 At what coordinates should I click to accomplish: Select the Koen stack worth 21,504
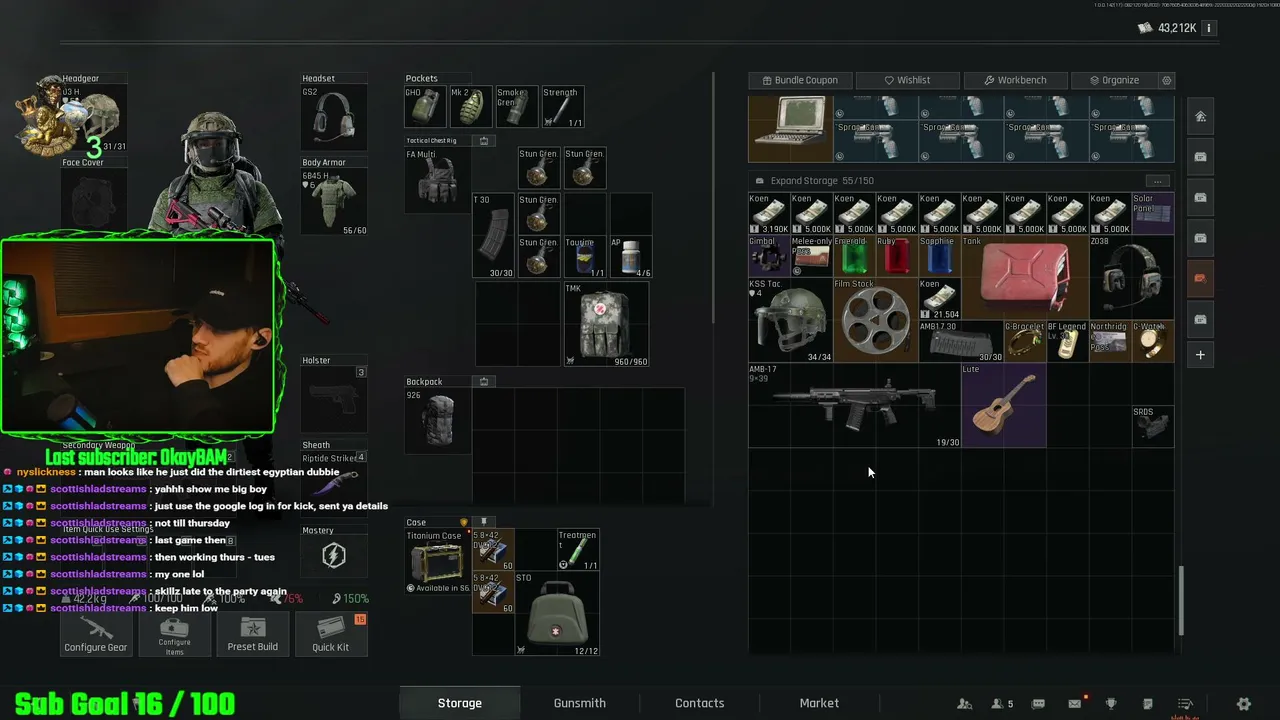[x=939, y=299]
